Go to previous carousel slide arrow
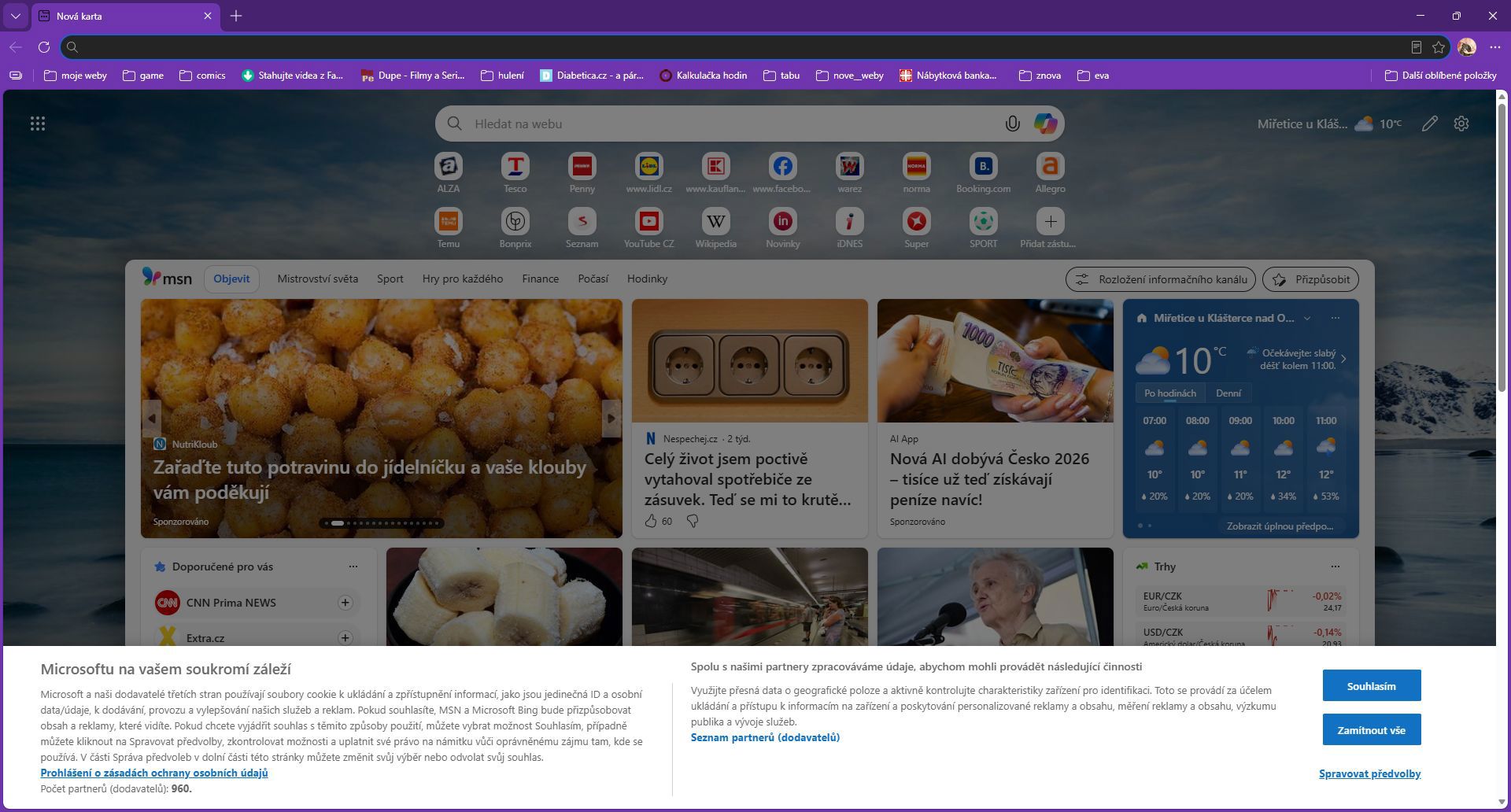1511x812 pixels. pos(152,419)
